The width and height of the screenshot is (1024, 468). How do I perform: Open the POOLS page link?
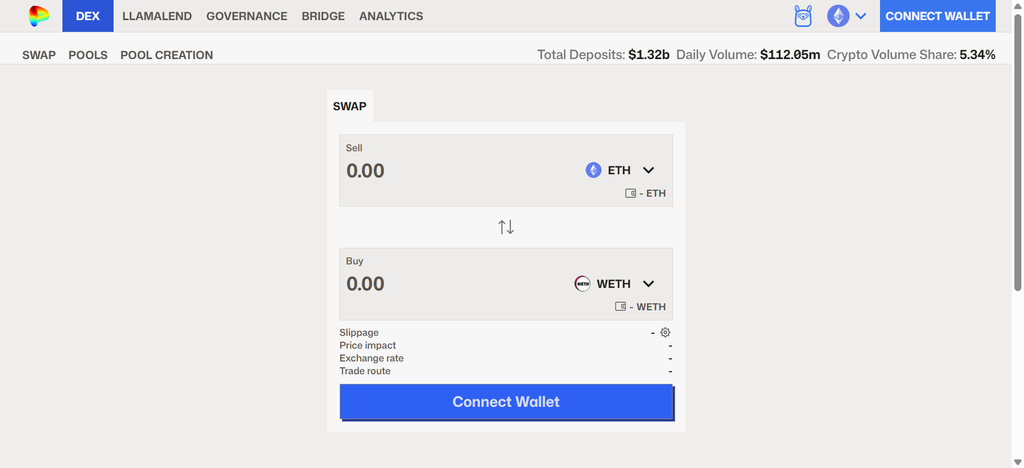(88, 55)
